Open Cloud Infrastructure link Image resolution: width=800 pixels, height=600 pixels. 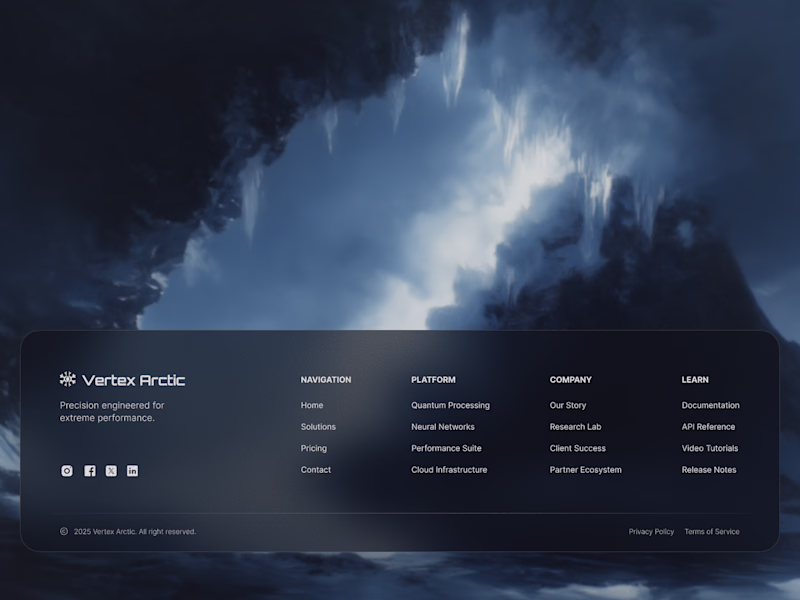point(449,469)
